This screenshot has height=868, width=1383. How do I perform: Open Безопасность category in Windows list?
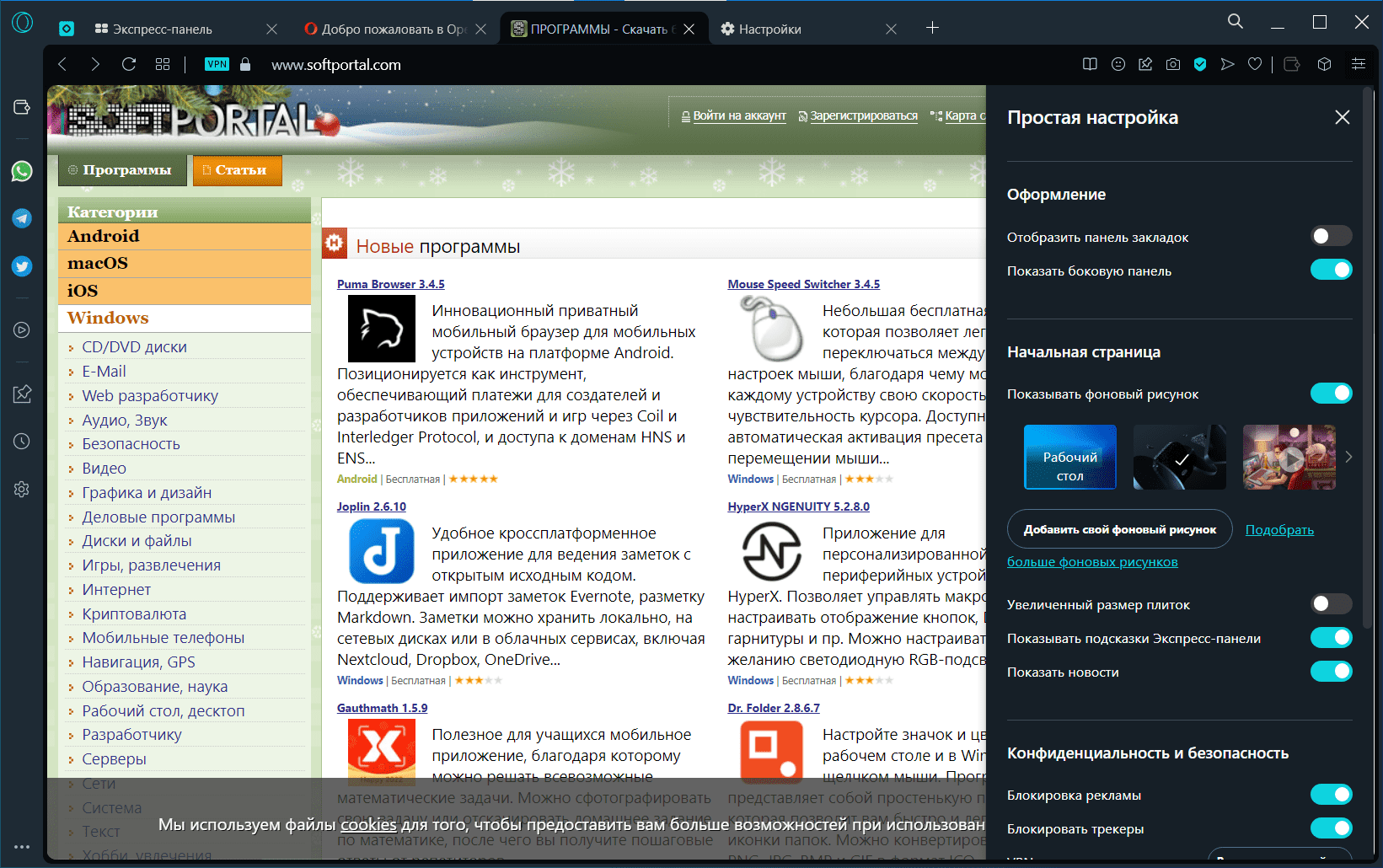(x=131, y=444)
